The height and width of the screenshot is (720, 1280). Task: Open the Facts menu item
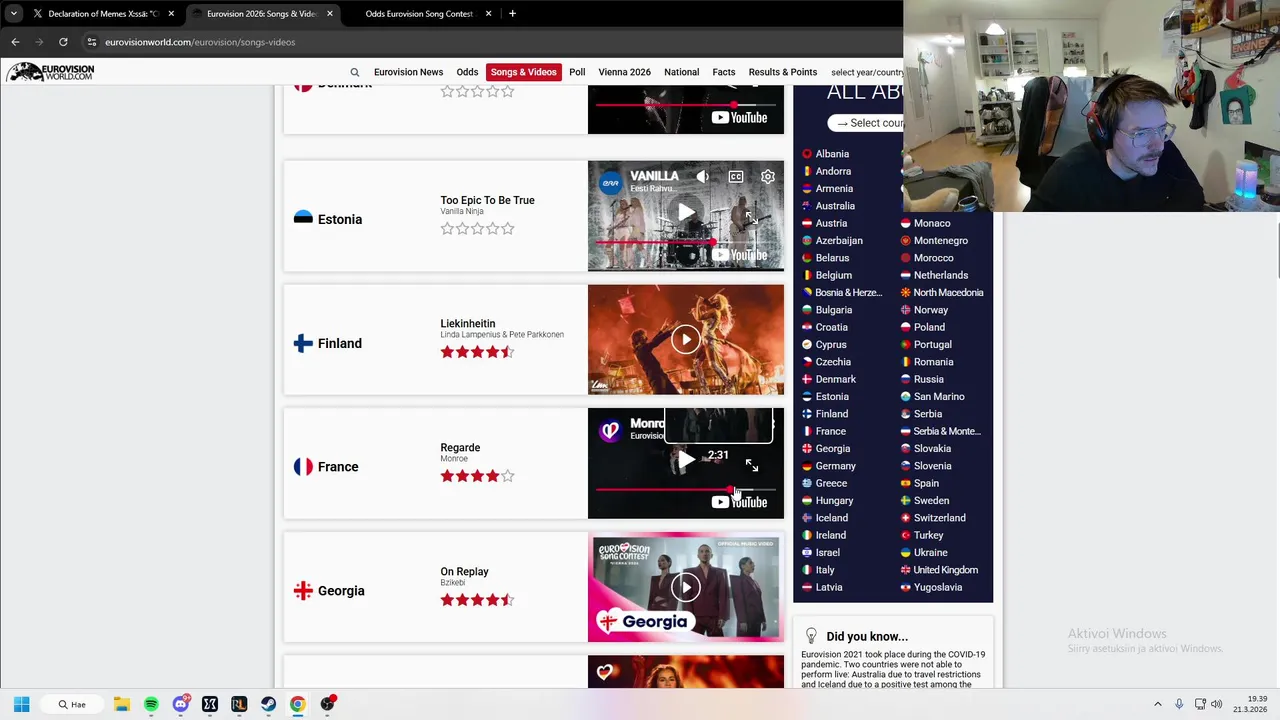click(724, 72)
